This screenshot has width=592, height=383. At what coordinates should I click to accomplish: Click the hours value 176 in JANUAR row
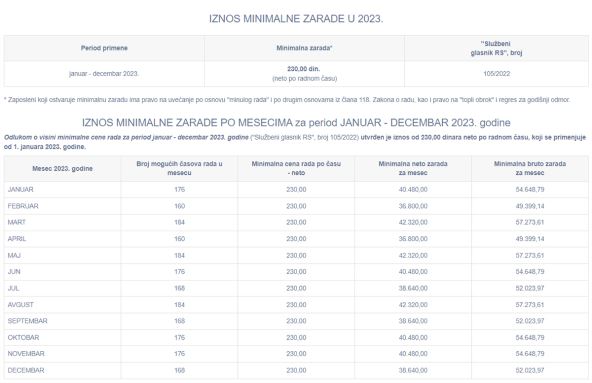point(179,190)
